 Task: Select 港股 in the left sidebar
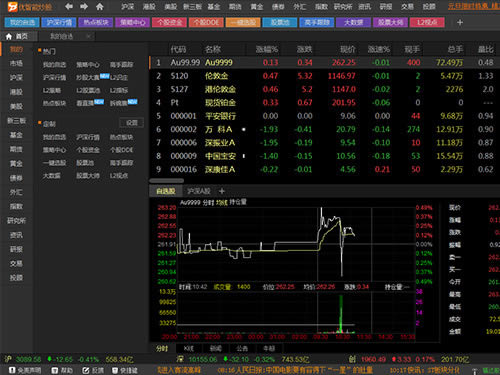pyautogui.click(x=16, y=92)
